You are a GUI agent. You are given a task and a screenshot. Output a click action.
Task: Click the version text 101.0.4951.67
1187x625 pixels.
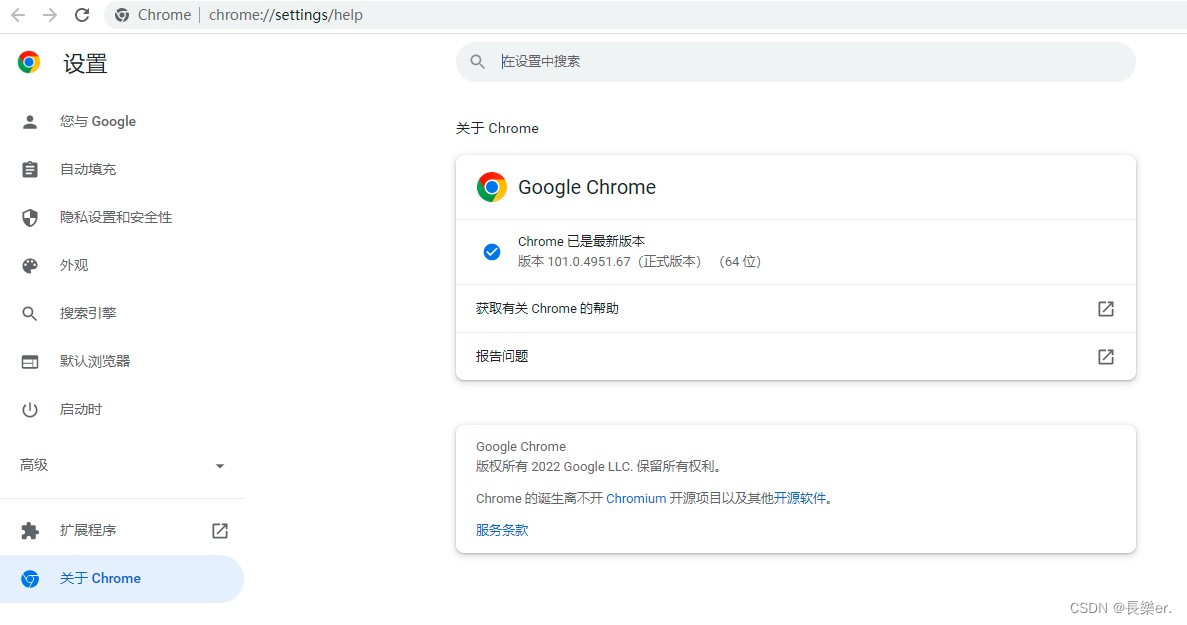pos(588,262)
